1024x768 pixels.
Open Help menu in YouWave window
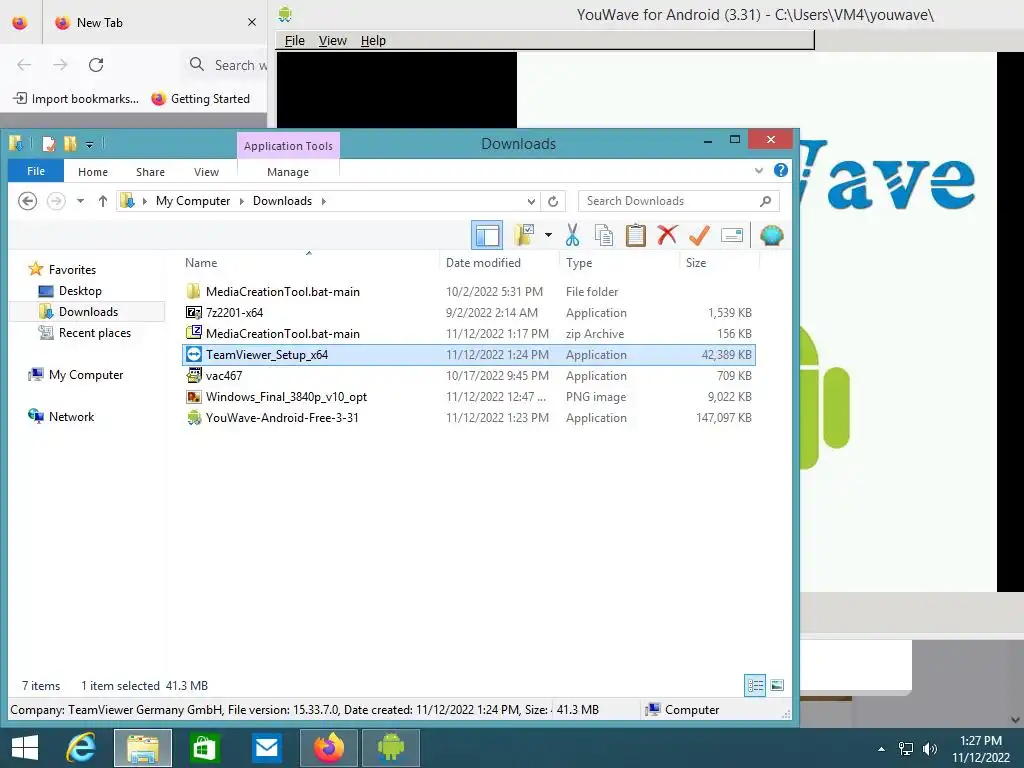coord(373,40)
